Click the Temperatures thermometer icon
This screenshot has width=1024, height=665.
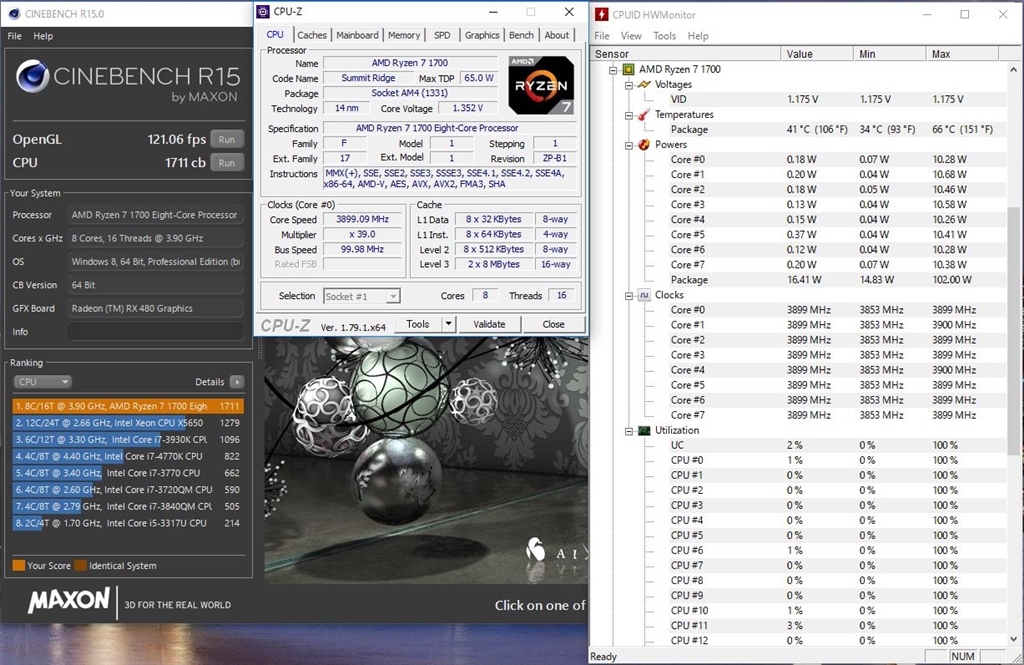[x=644, y=114]
